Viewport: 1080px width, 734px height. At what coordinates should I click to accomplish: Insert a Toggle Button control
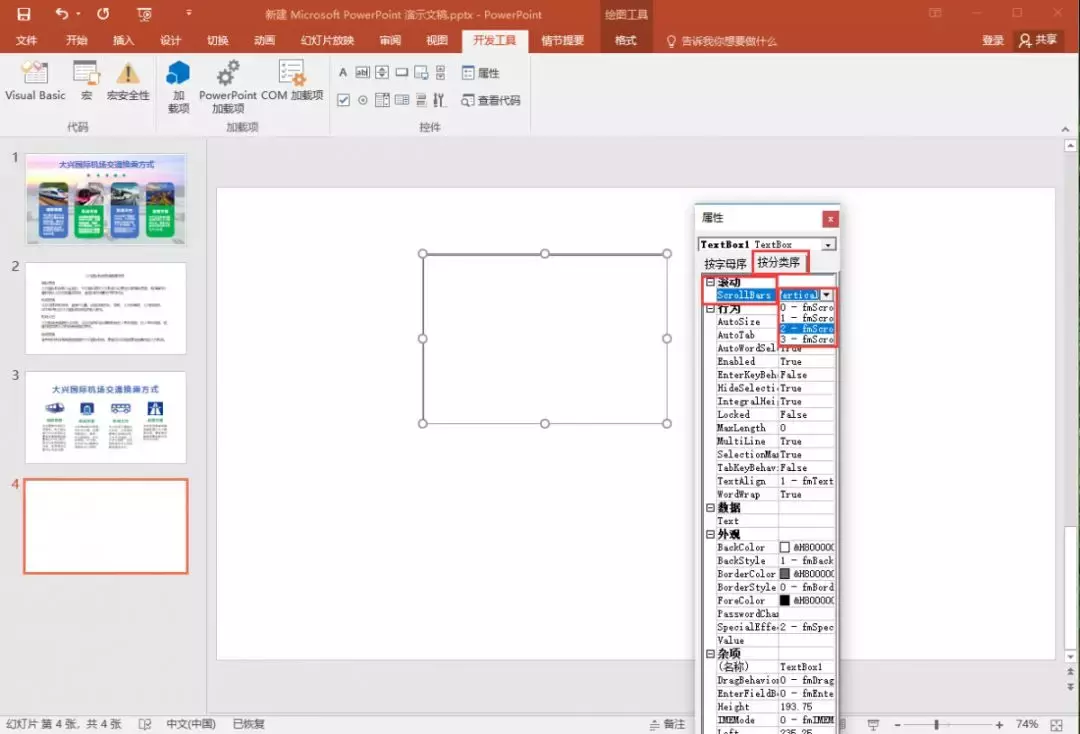click(x=421, y=100)
